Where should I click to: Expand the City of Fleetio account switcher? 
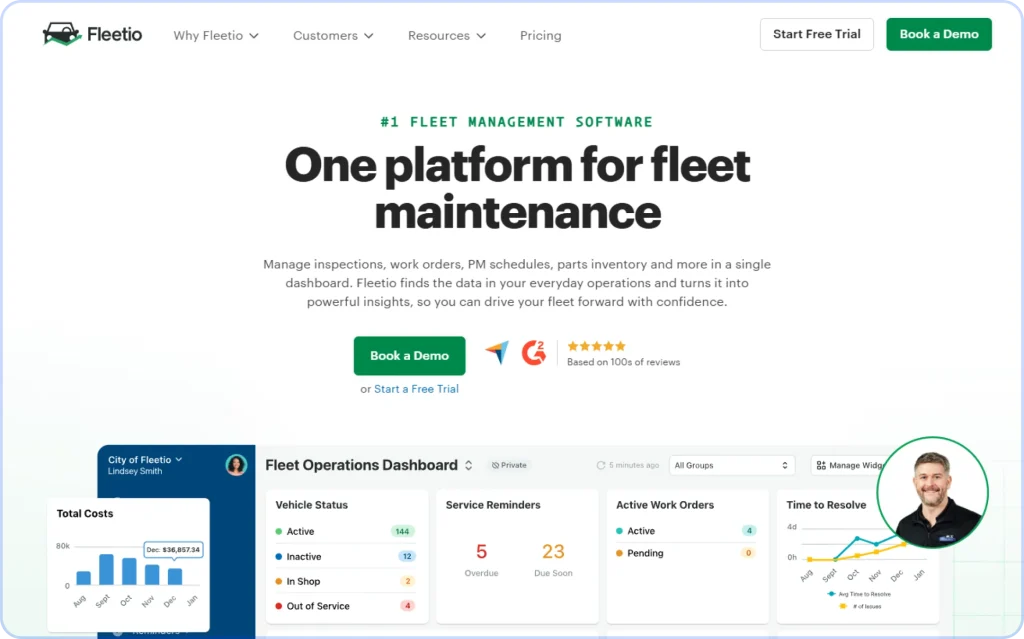[x=145, y=460]
